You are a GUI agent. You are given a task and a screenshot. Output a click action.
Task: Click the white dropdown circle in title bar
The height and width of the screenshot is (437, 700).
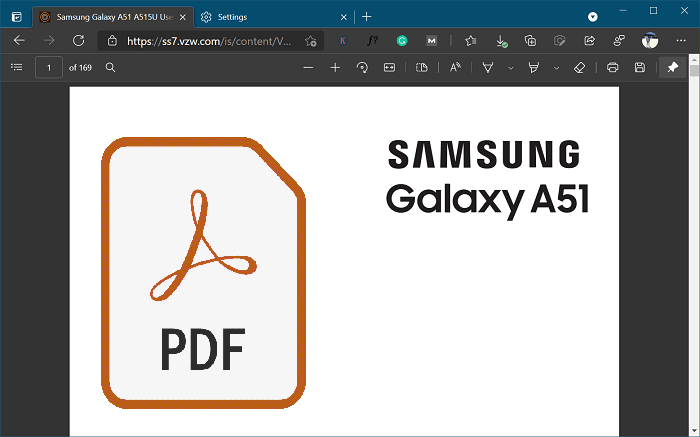tap(592, 17)
